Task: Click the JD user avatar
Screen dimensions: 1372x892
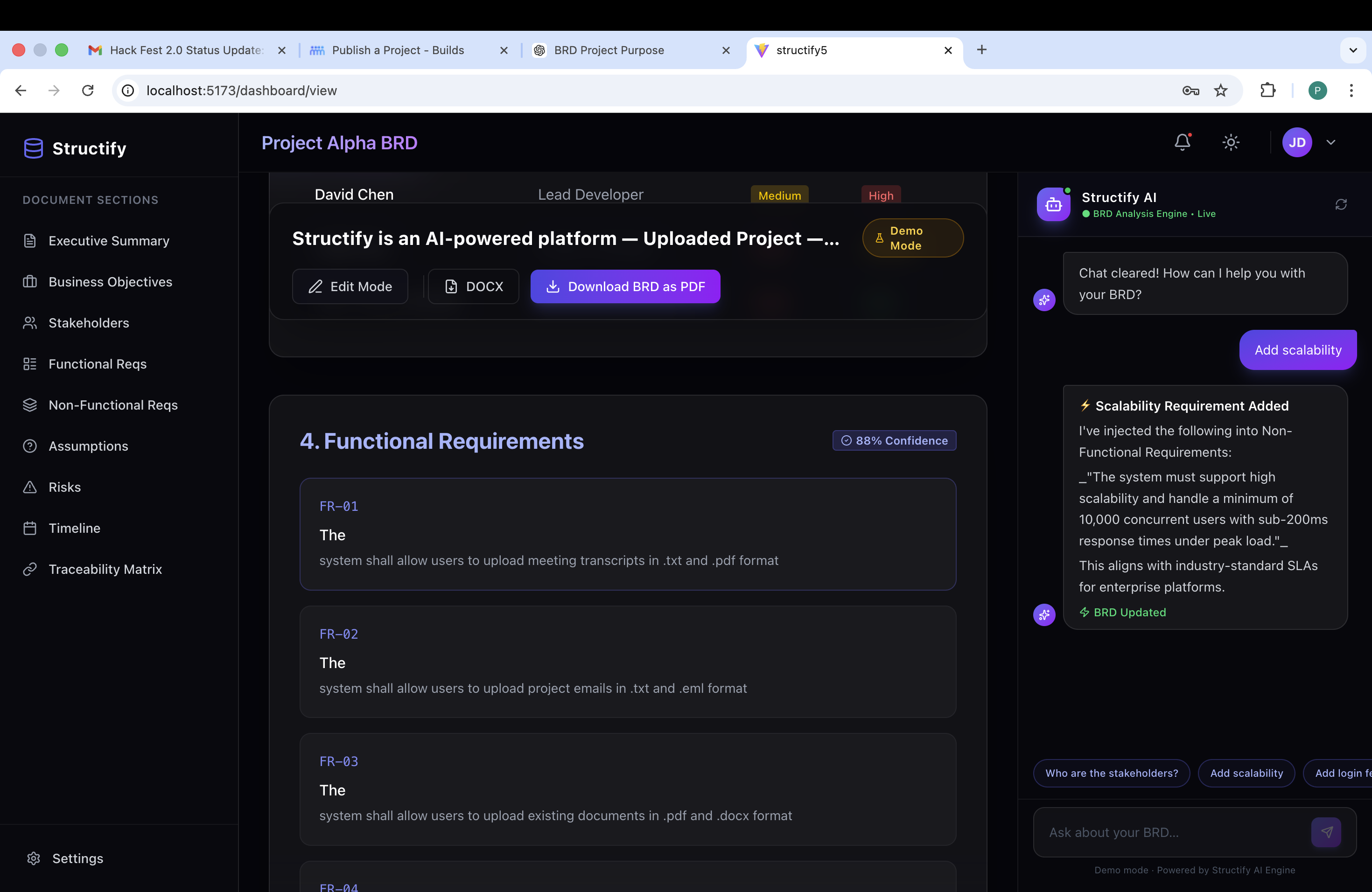Action: coord(1297,142)
